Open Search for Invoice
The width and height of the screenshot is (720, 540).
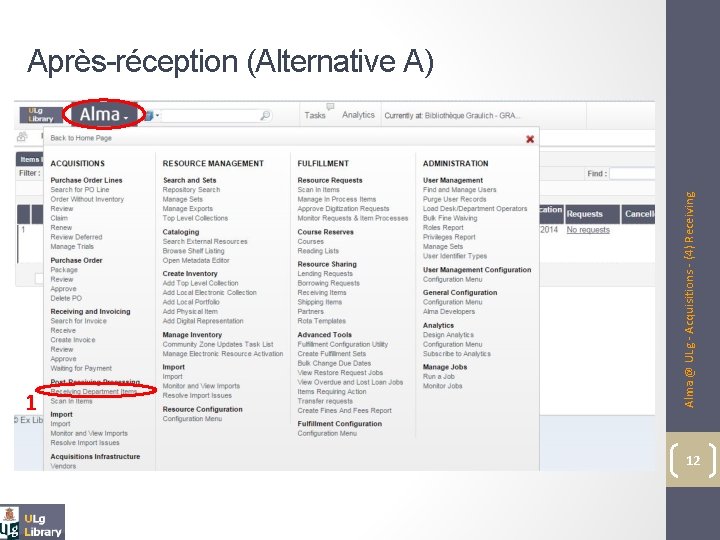click(x=79, y=321)
